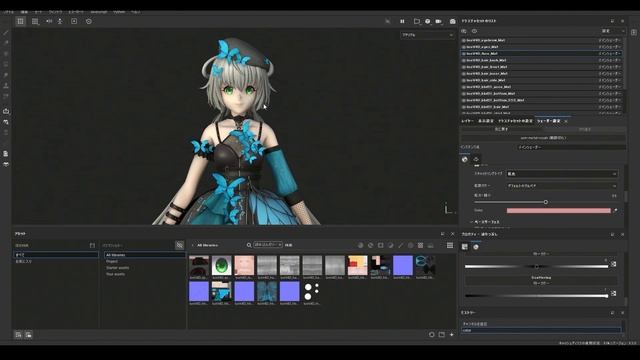Pause the viewport rendering

pos(402,21)
